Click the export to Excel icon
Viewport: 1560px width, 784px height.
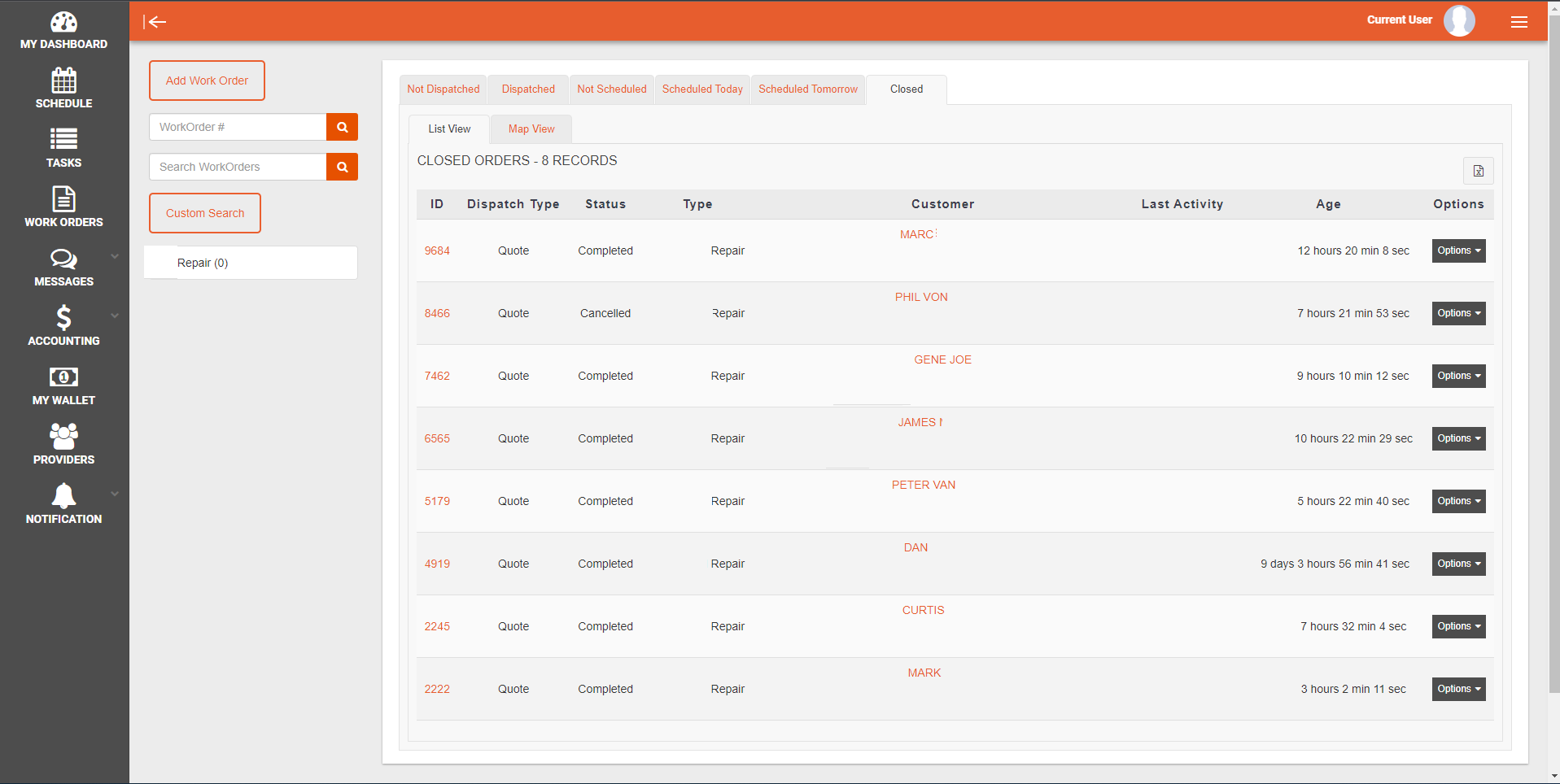pos(1478,171)
